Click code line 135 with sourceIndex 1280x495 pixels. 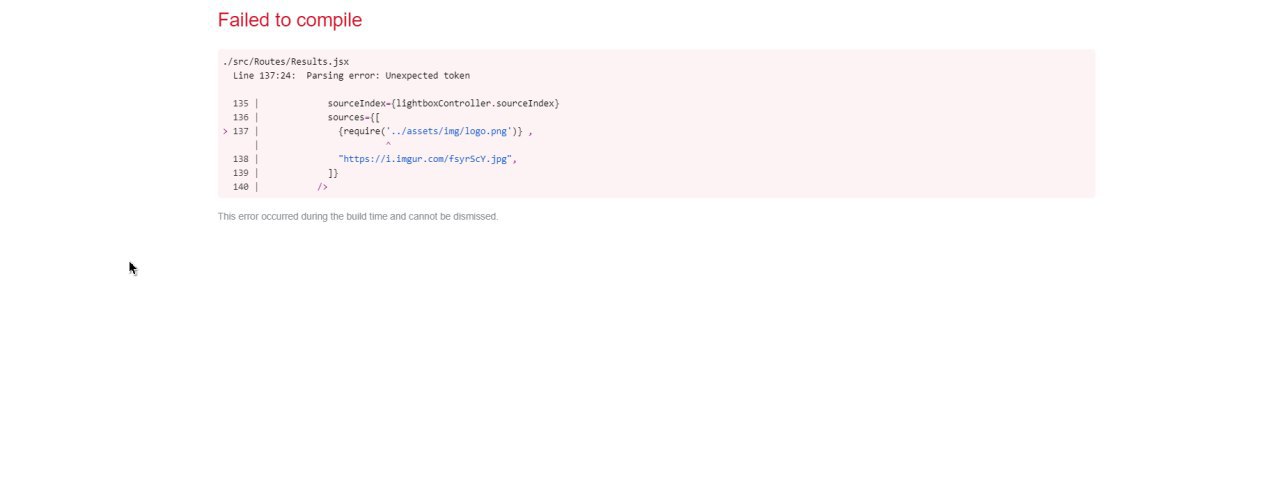tap(396, 104)
